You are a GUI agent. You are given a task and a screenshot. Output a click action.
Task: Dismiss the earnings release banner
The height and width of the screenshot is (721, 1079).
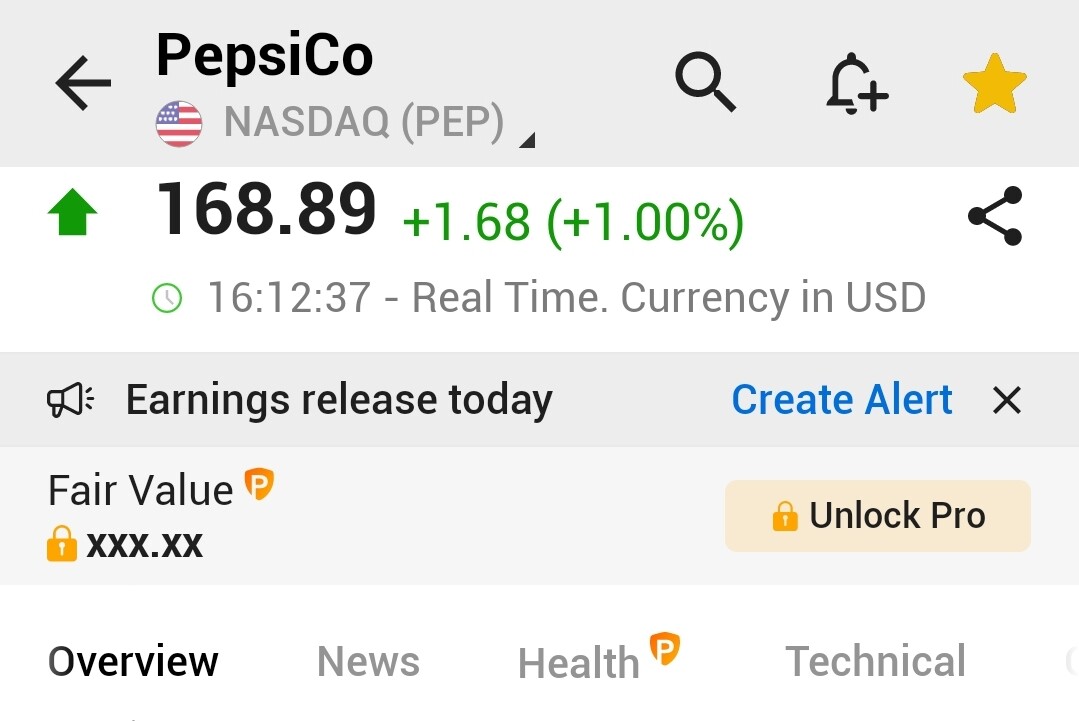click(1006, 401)
